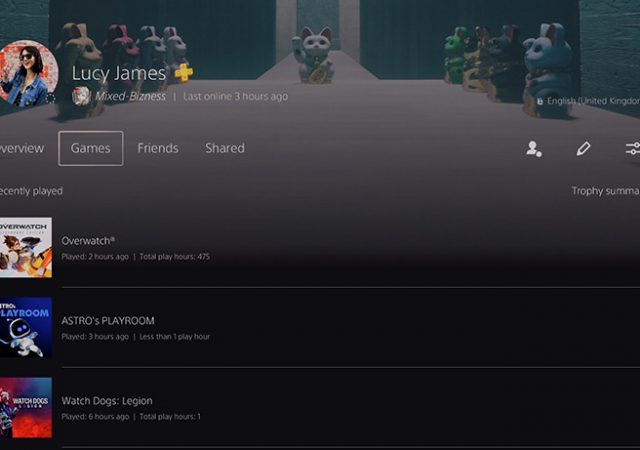The height and width of the screenshot is (450, 640).
Task: Click the small Mixed-Bizness avatar icon
Action: [x=81, y=96]
